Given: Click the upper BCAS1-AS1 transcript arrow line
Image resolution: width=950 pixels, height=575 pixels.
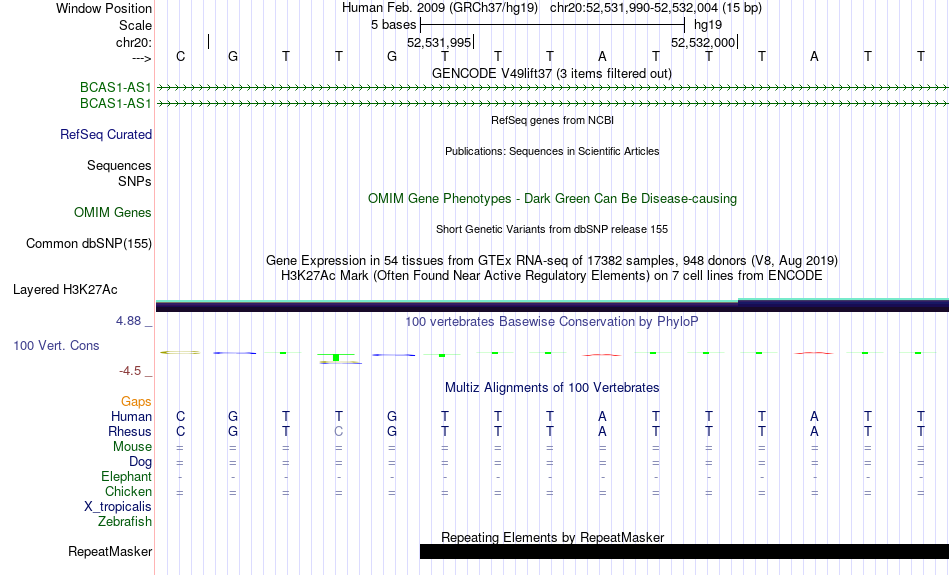Looking at the screenshot, I should 552,88.
